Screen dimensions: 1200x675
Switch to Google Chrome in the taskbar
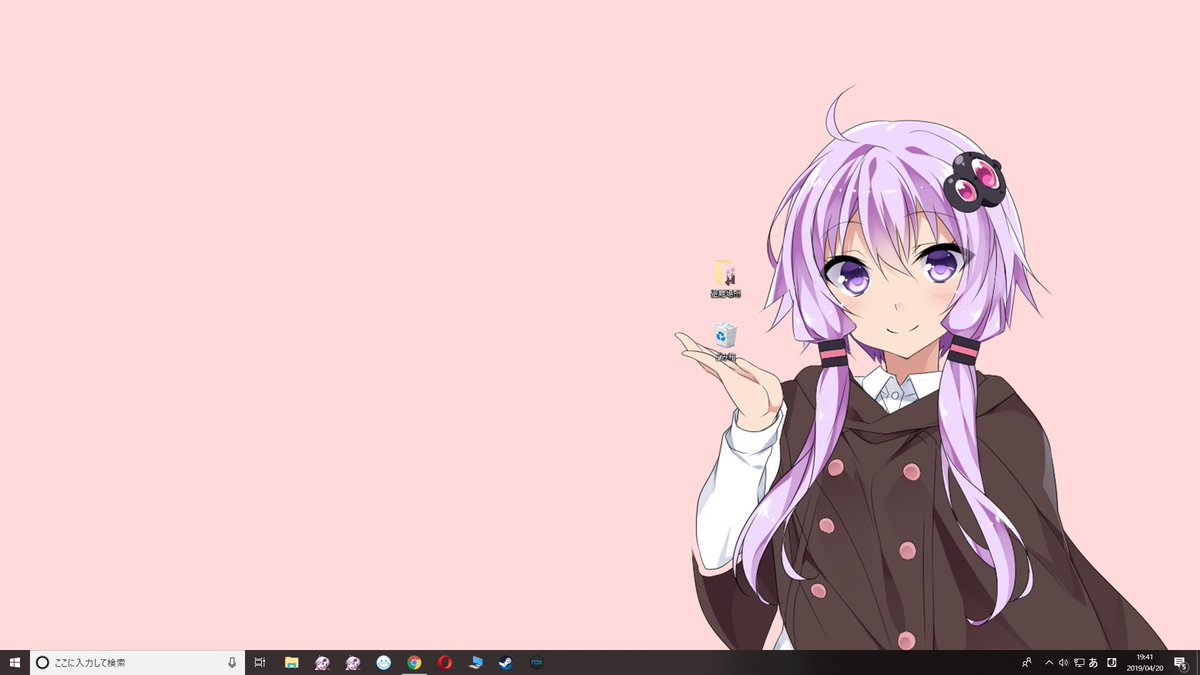tap(414, 662)
